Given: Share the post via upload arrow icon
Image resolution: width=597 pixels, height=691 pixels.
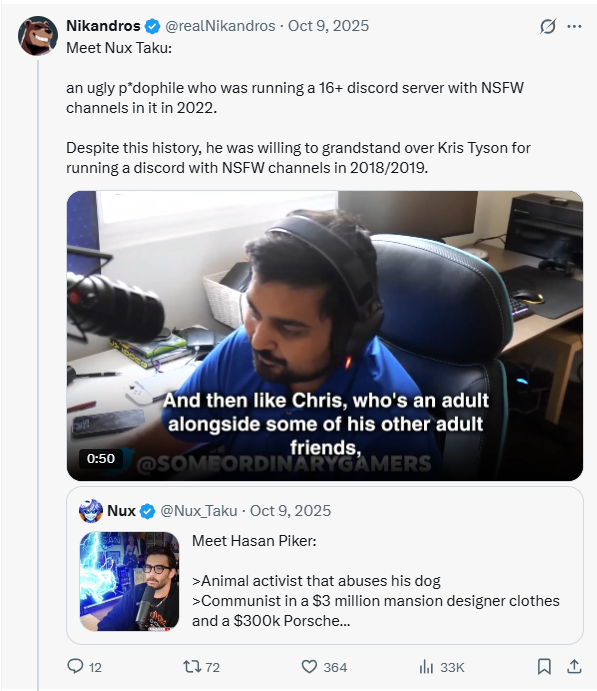Looking at the screenshot, I should (574, 666).
